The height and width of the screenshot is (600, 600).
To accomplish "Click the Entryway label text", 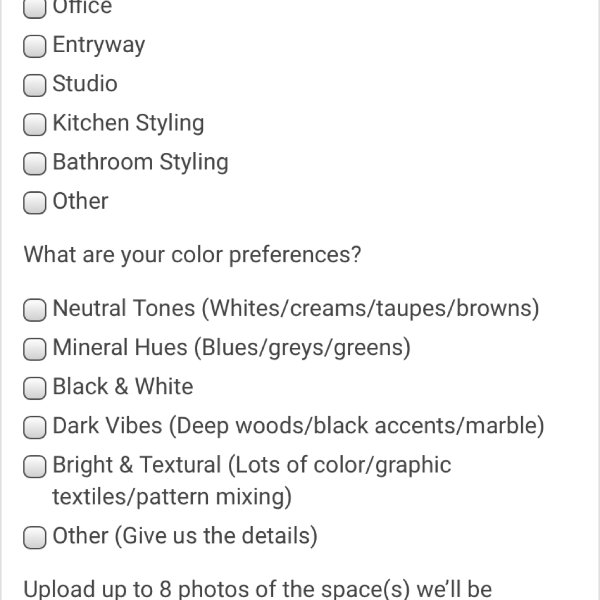I will (99, 46).
